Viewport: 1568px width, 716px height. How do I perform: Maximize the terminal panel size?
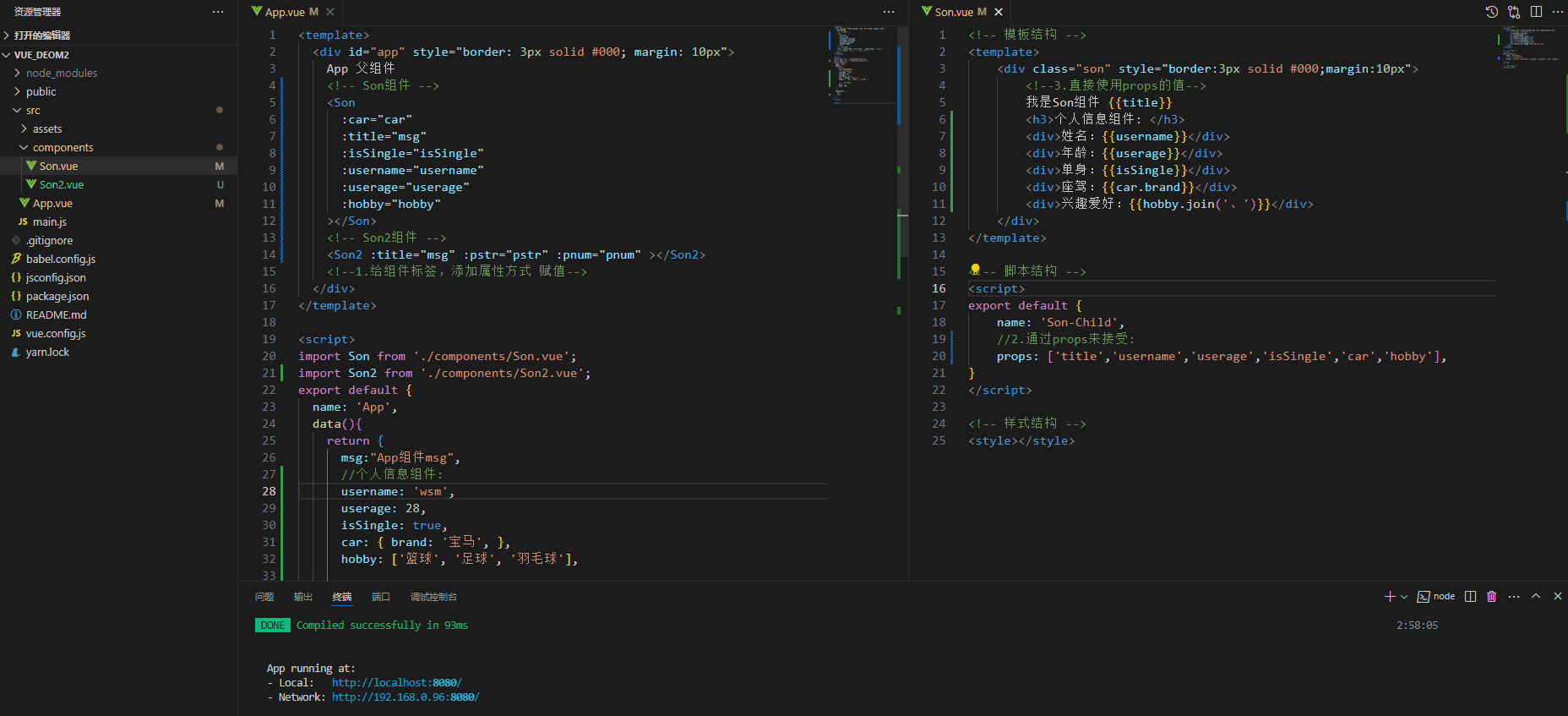coord(1536,597)
